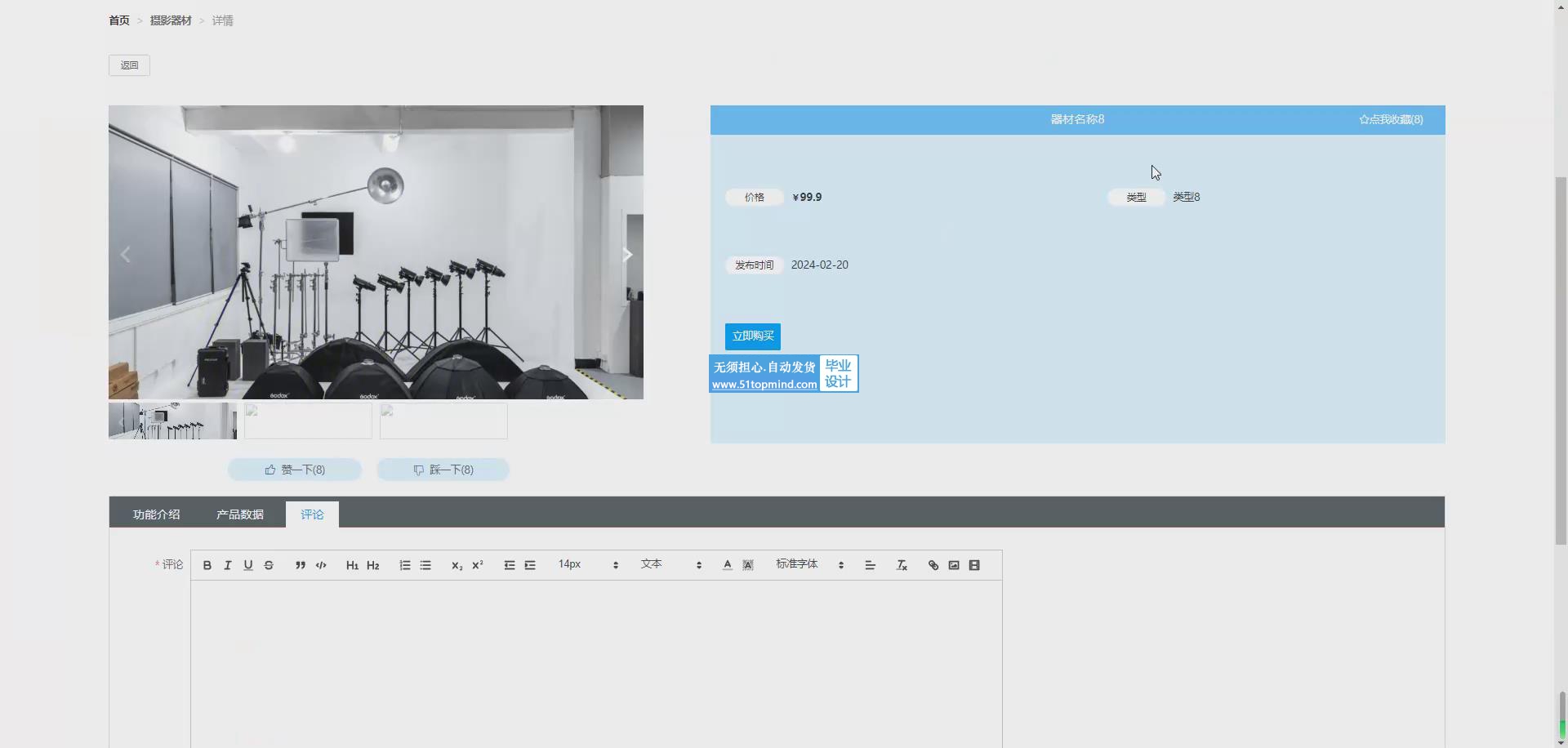Insert a code block in the editor
Image resolution: width=1568 pixels, height=748 pixels.
point(321,565)
